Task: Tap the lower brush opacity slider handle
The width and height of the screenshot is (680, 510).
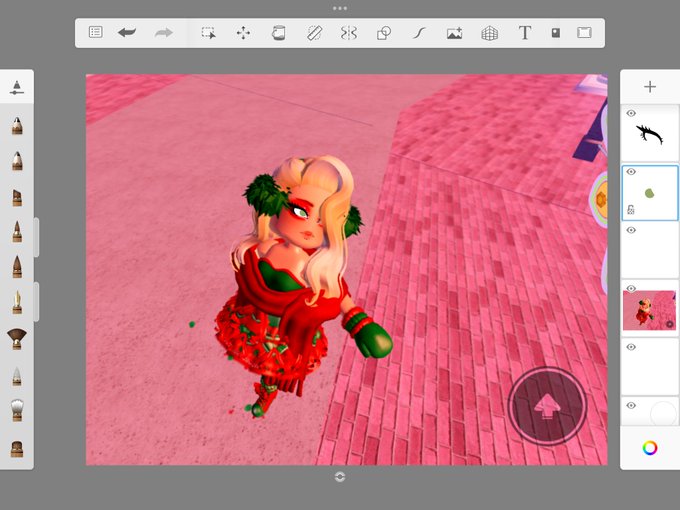Action: pos(36,301)
